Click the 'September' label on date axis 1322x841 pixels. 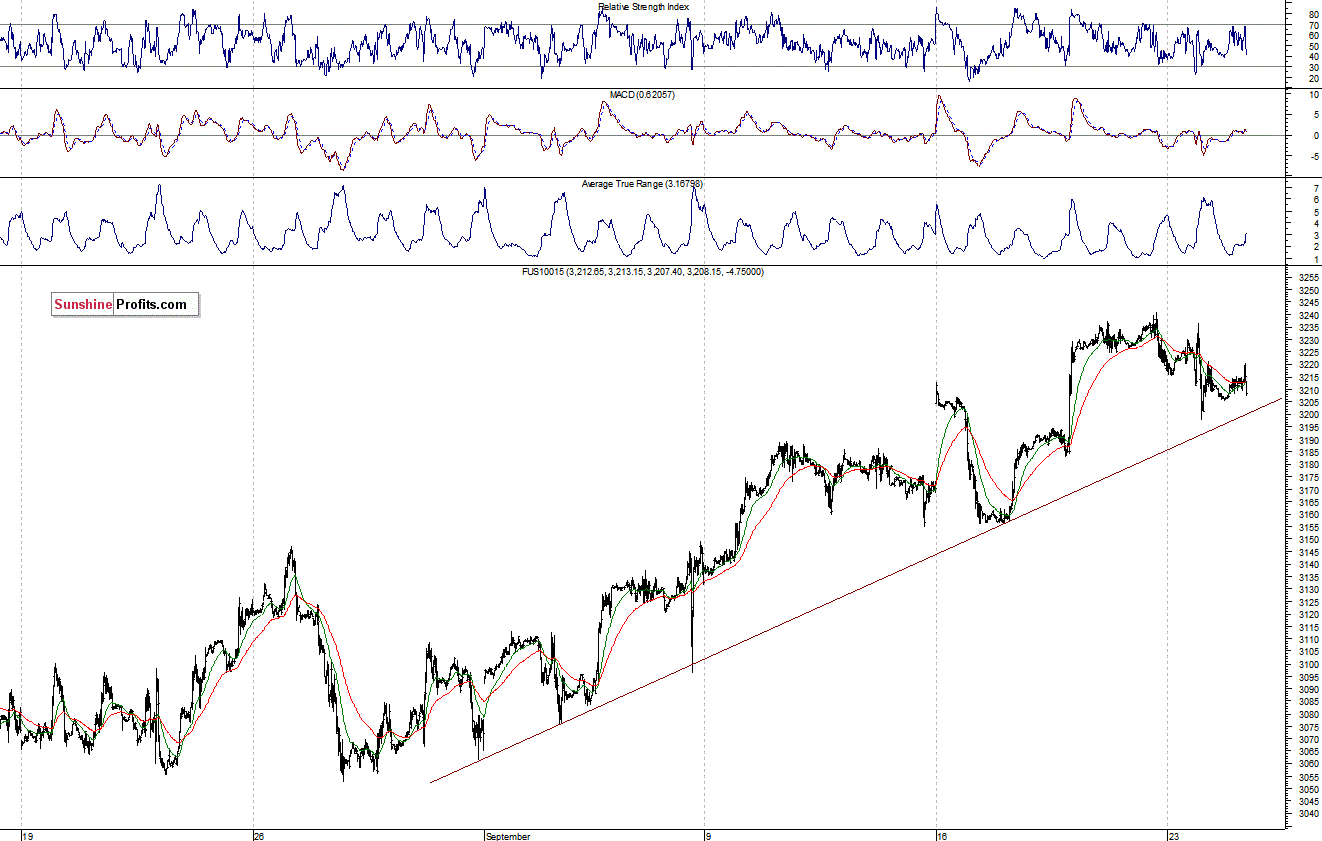[508, 836]
